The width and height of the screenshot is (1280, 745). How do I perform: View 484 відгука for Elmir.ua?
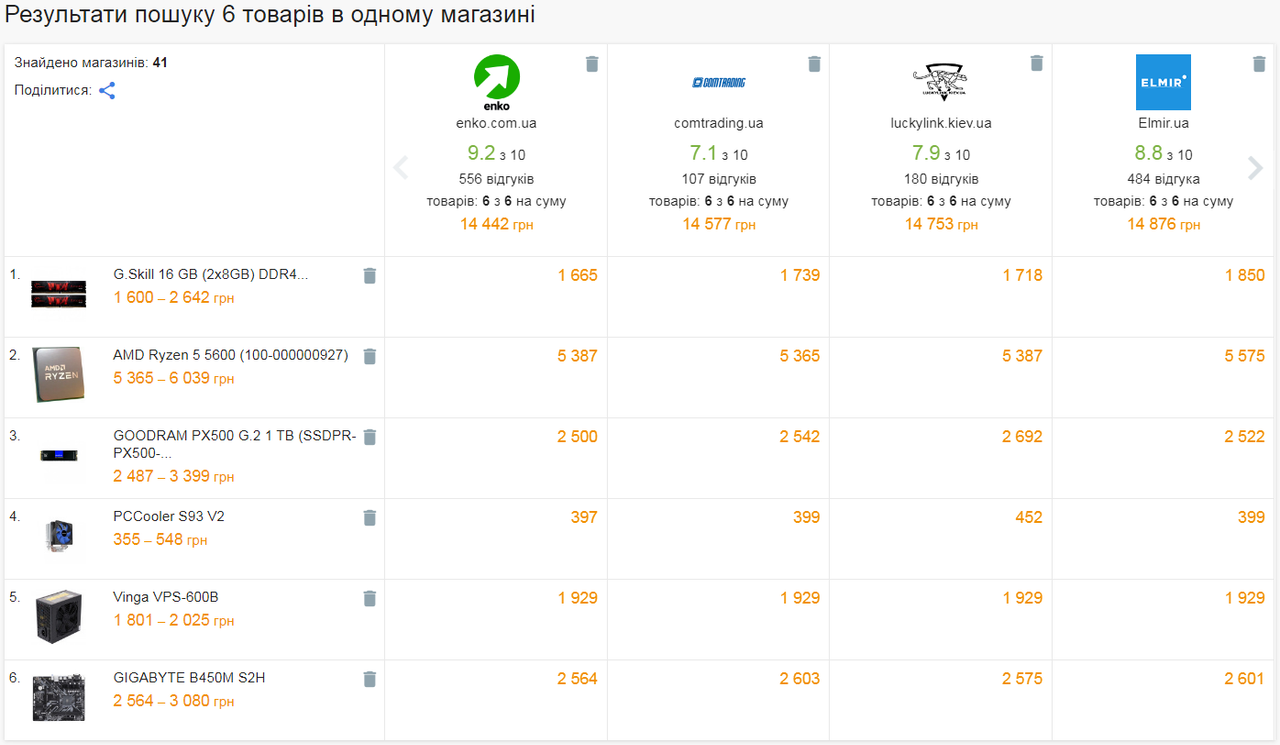[x=1163, y=179]
